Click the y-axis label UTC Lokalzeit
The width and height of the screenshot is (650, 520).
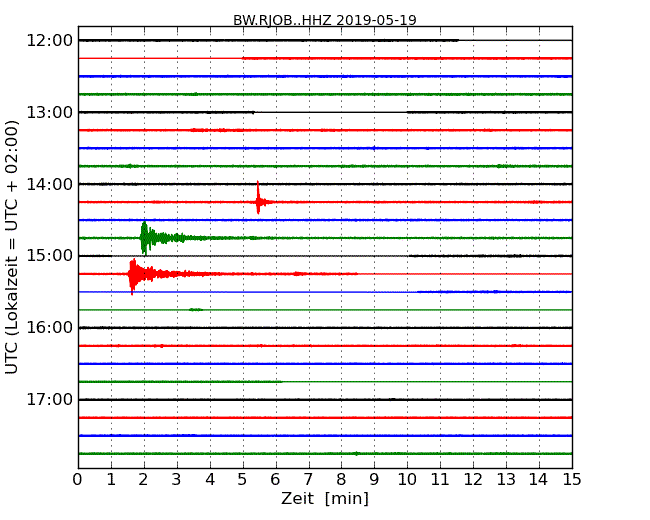(12, 248)
